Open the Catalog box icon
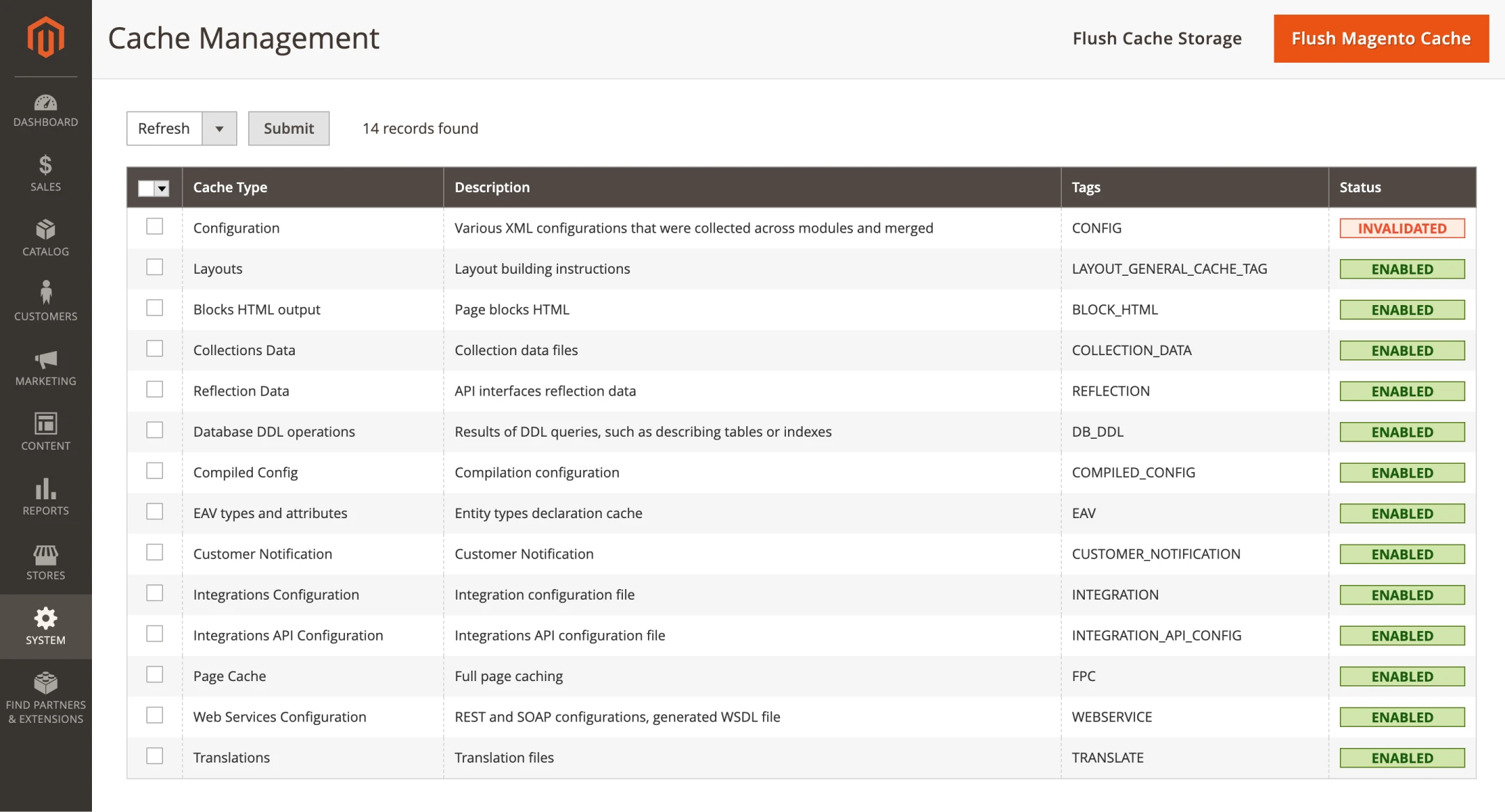 pos(46,230)
